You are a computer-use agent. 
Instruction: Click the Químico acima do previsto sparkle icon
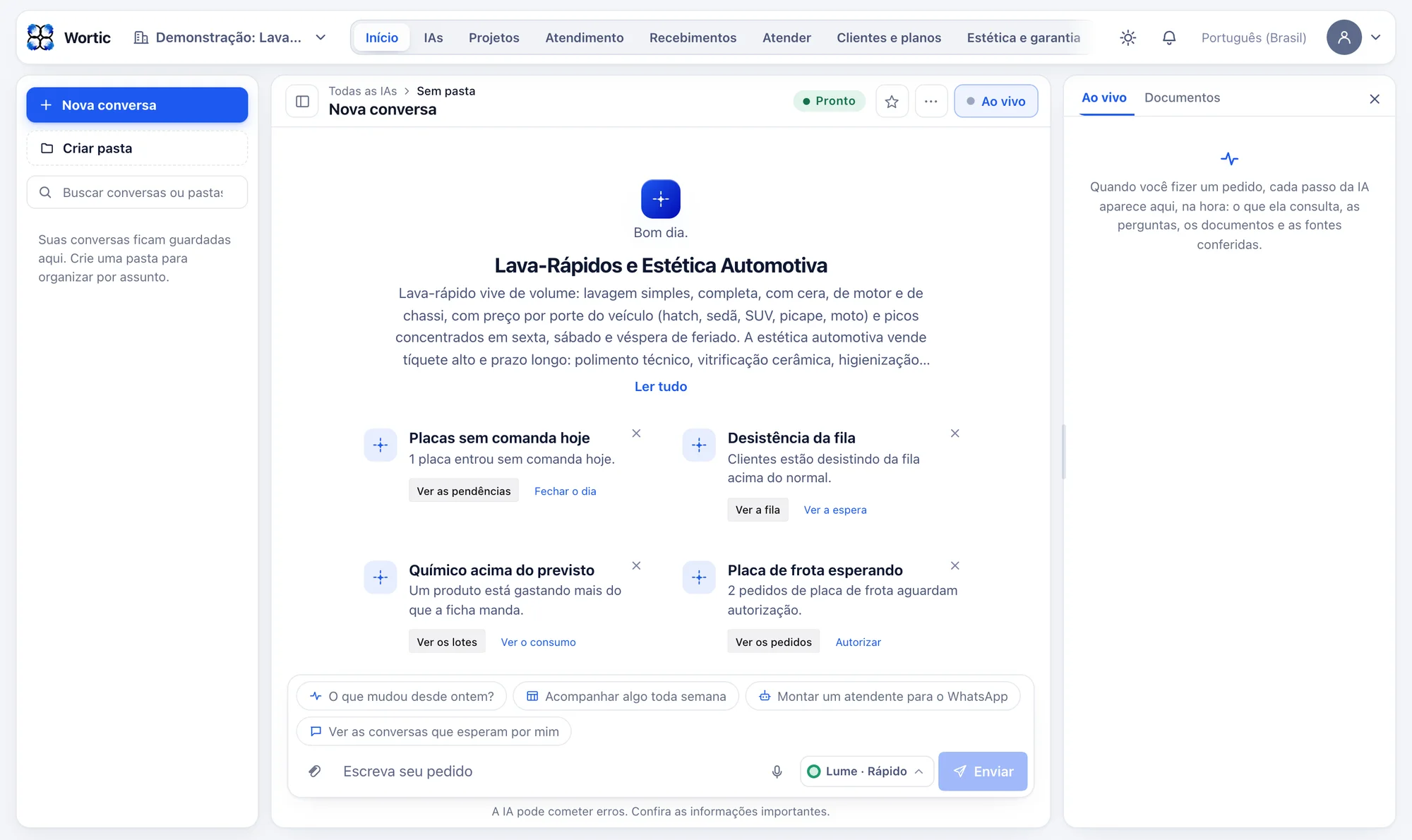tap(381, 577)
